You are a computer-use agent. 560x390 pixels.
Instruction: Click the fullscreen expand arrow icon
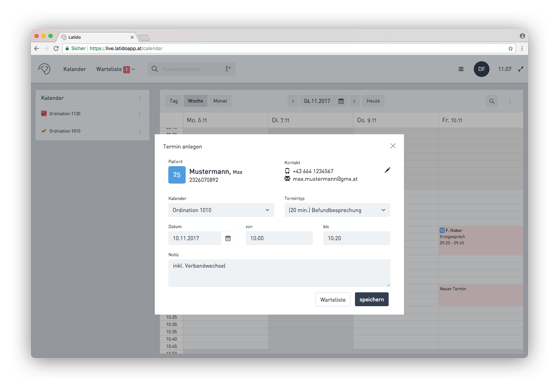tap(521, 69)
